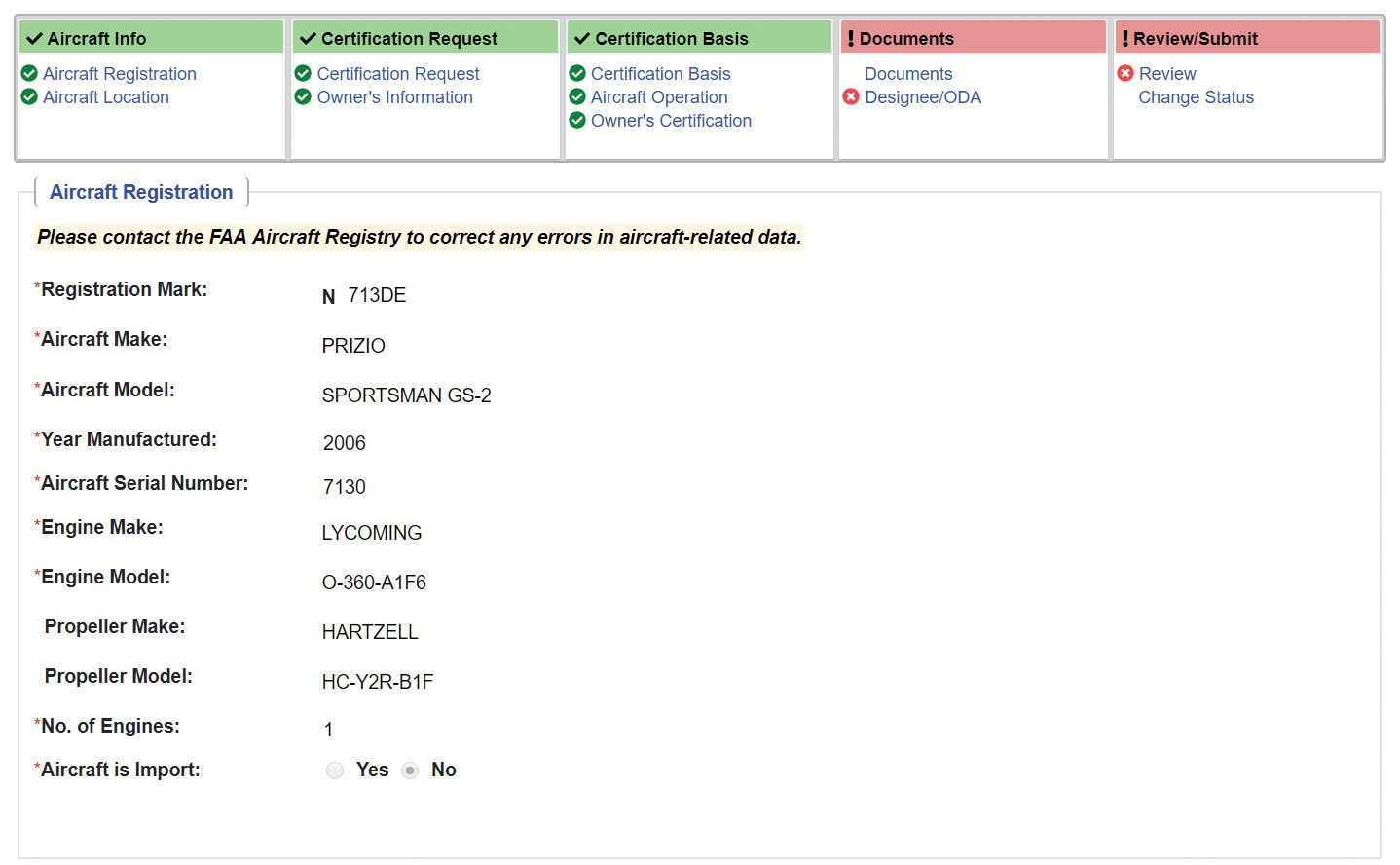The image size is (1400, 865).
Task: Open the Certification Request section header
Action: coord(425,38)
